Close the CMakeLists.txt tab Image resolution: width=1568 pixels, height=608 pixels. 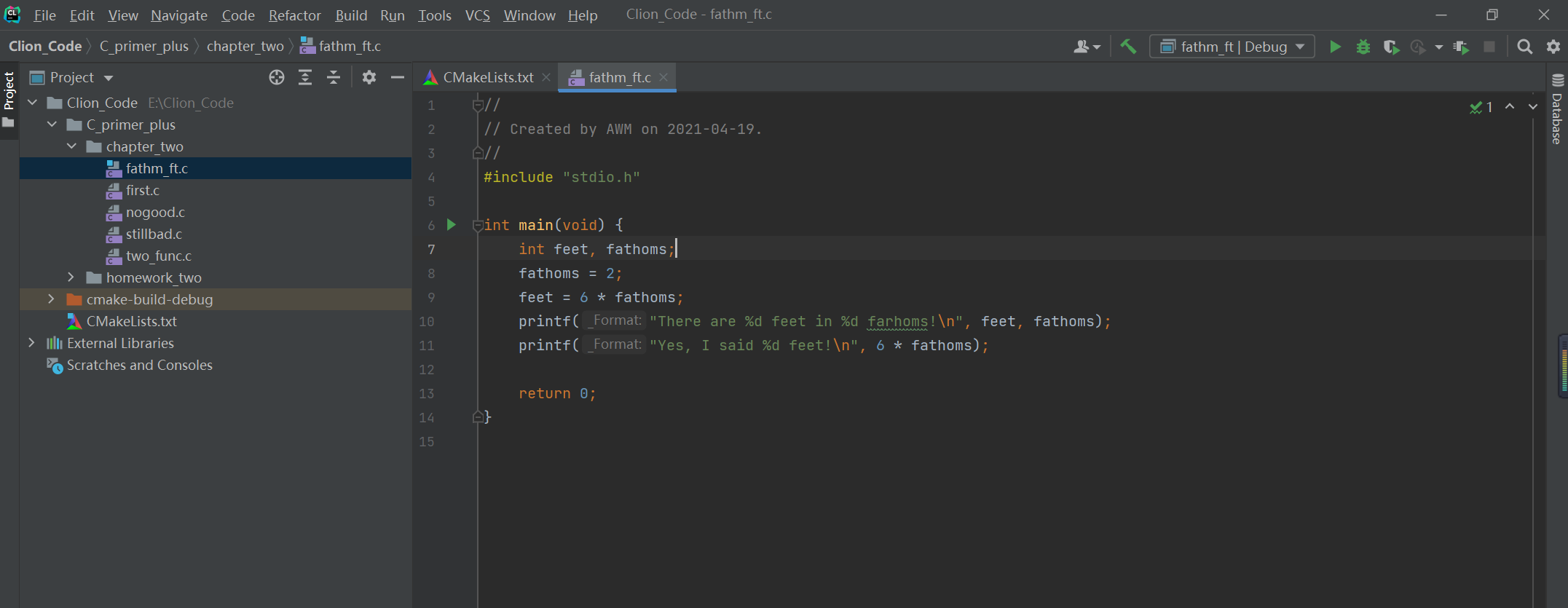546,77
